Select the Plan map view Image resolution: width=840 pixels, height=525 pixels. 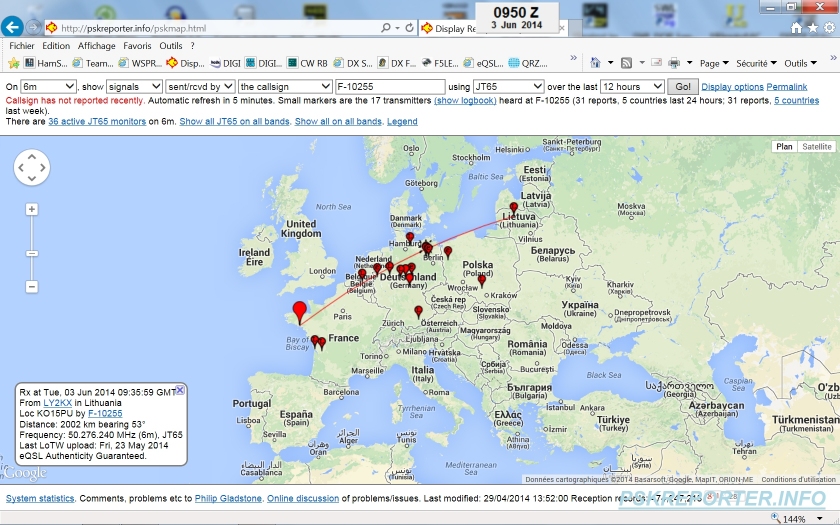coord(785,147)
